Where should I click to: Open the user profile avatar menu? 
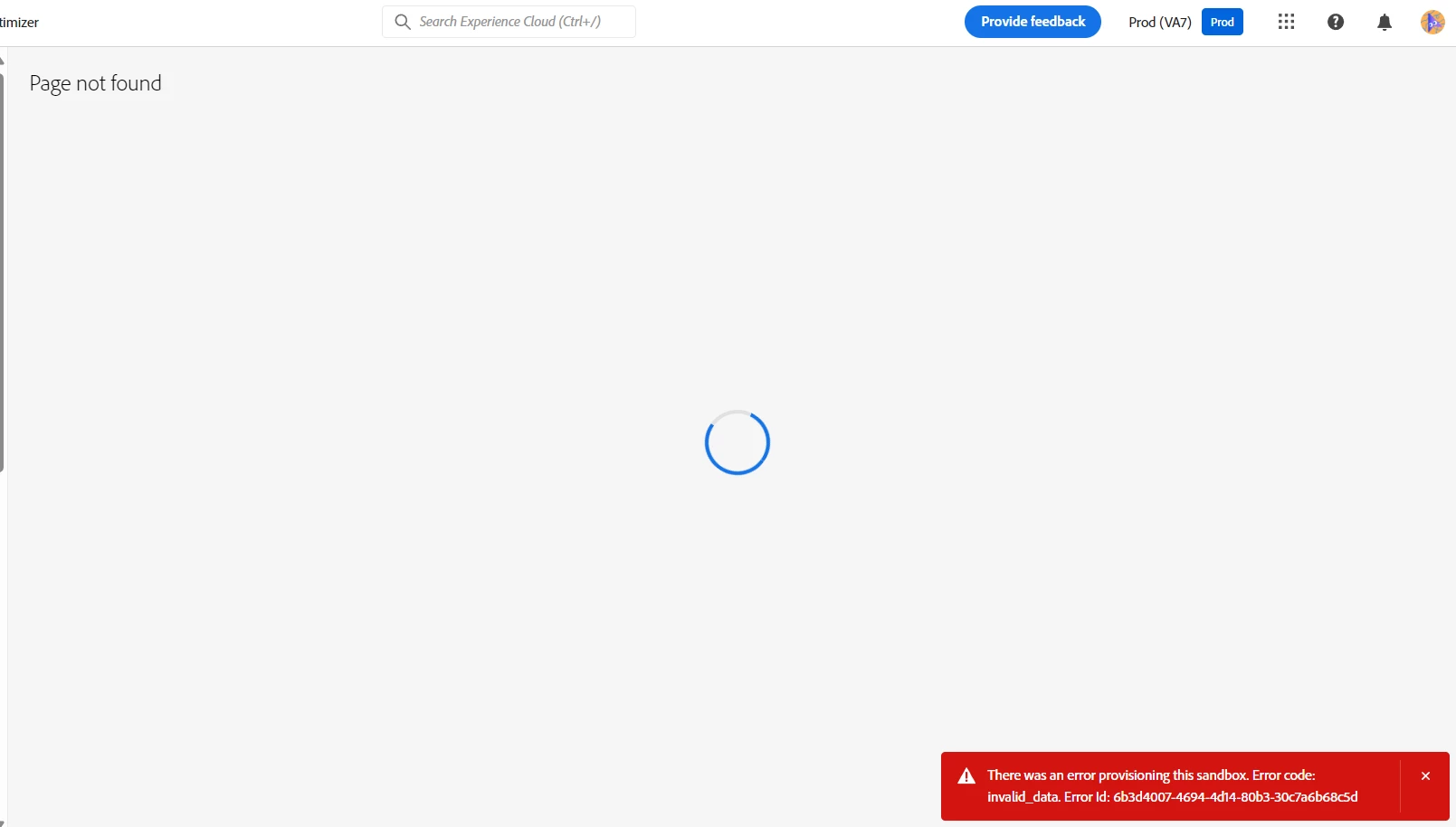tap(1432, 22)
